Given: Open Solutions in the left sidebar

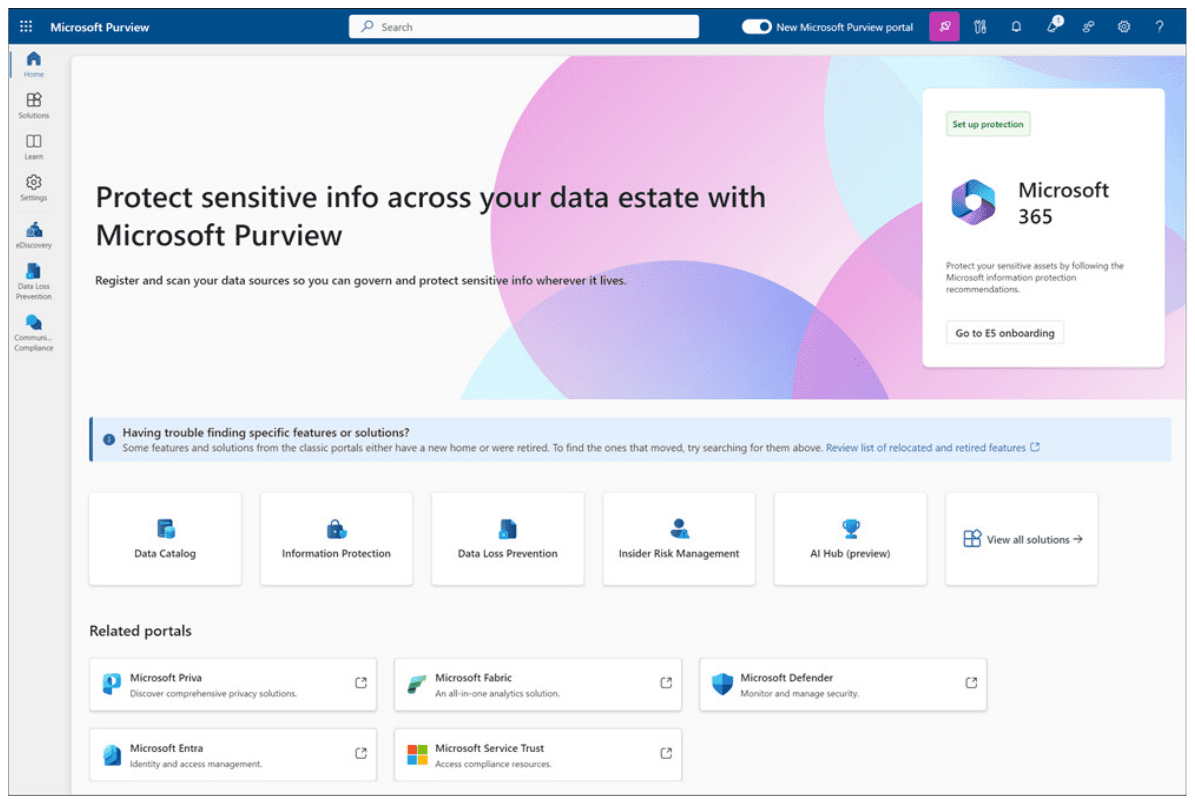Looking at the screenshot, I should pos(34,105).
